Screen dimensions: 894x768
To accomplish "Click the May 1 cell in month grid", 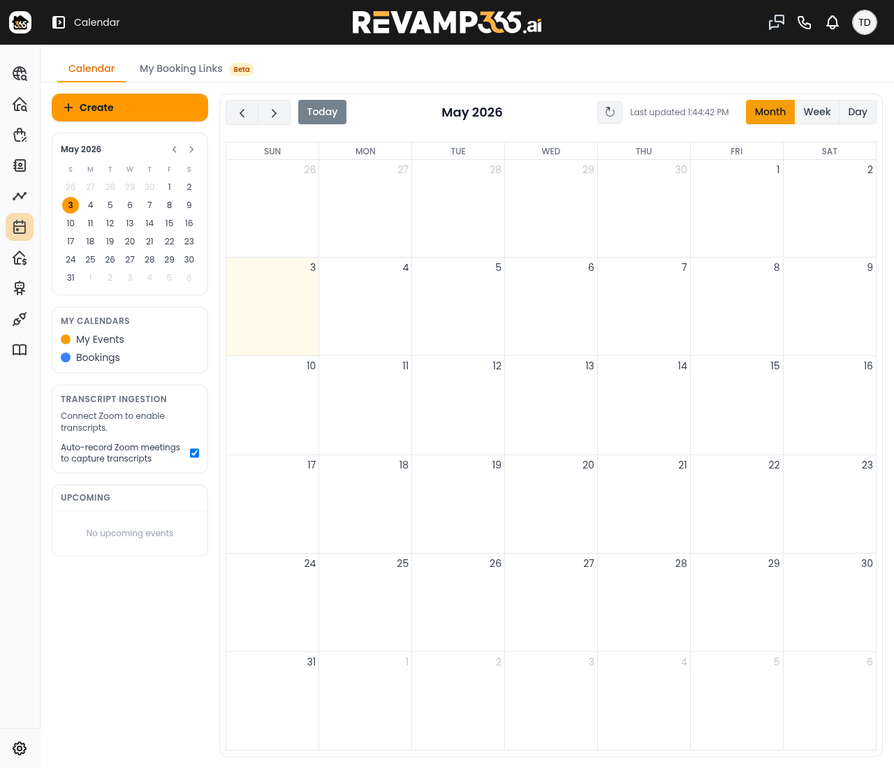I will click(737, 209).
